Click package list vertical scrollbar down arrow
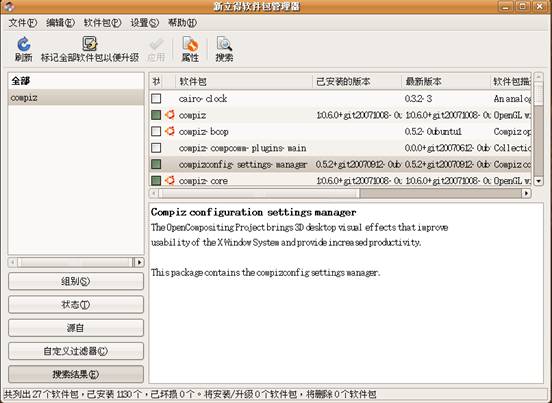 tap(538, 181)
